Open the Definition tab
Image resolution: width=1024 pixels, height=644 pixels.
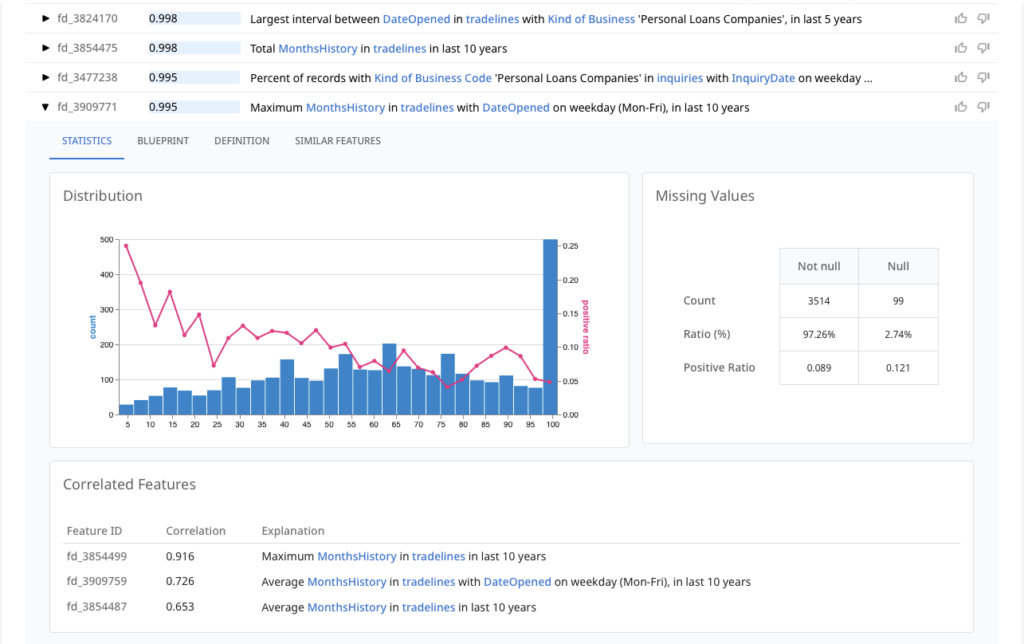[242, 140]
